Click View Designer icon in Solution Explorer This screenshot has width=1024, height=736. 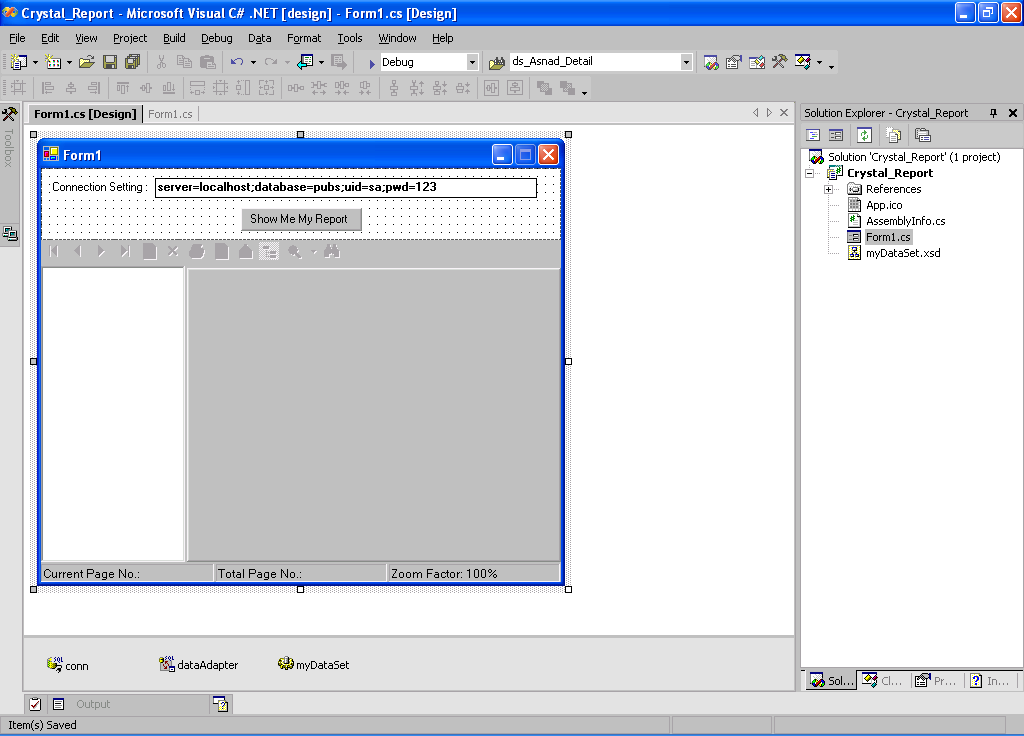pyautogui.click(x=836, y=135)
